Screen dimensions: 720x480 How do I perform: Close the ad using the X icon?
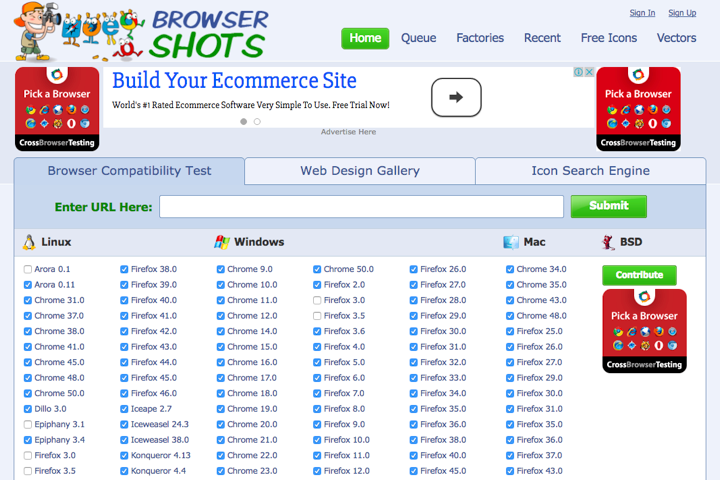[x=590, y=72]
